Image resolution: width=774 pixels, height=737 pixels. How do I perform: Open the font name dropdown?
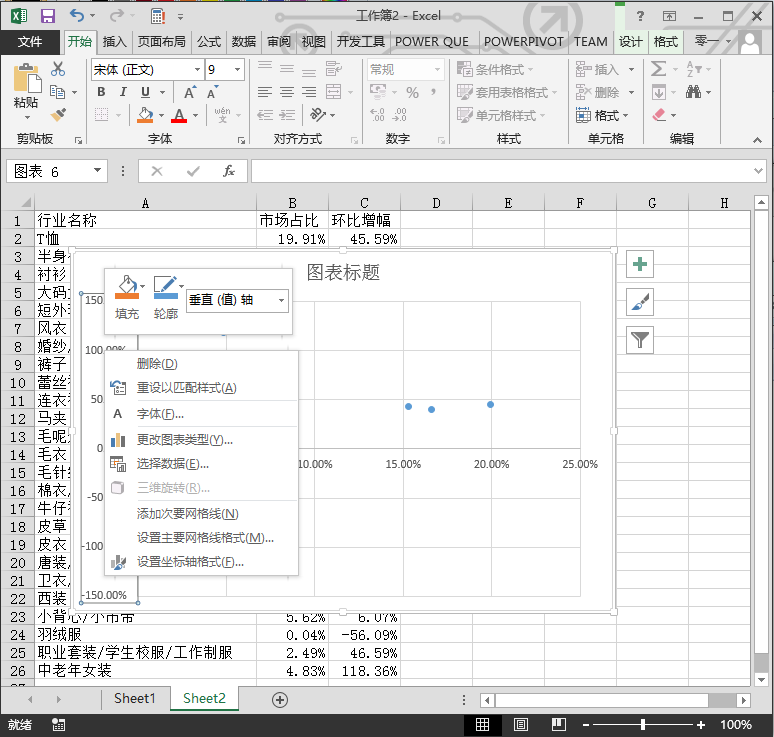tap(197, 70)
